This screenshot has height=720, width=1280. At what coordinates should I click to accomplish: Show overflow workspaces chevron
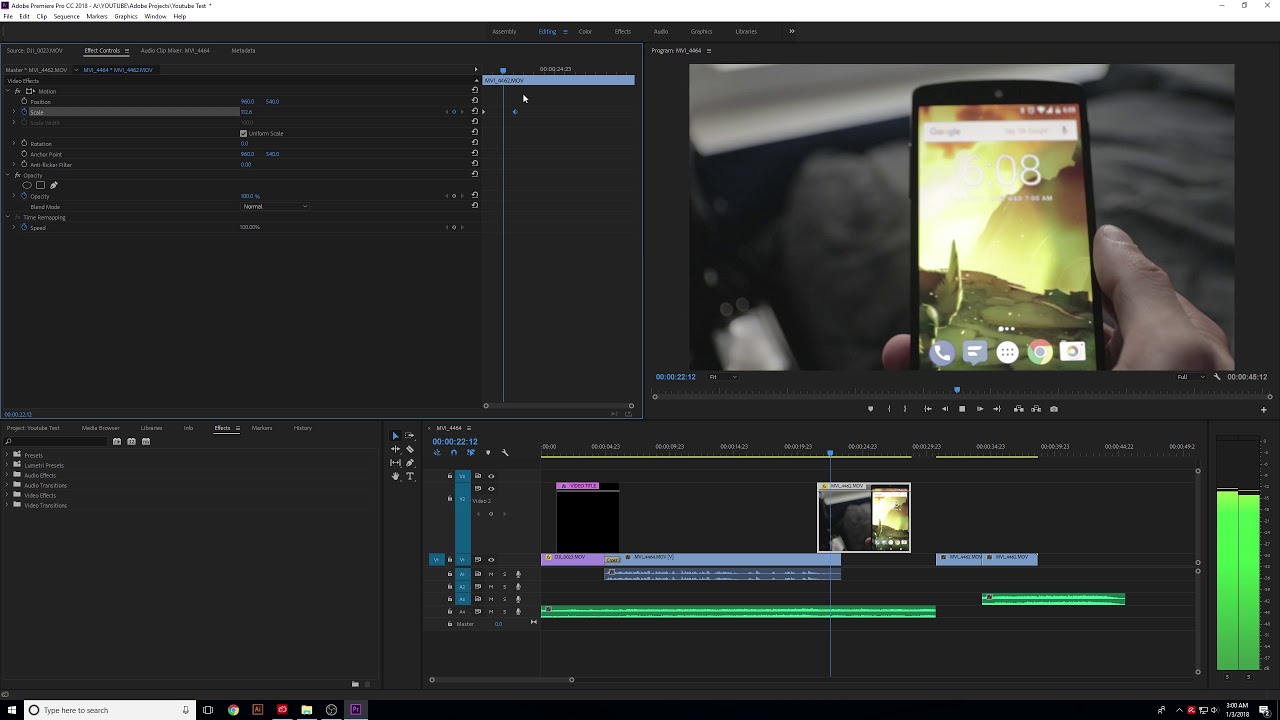click(791, 31)
